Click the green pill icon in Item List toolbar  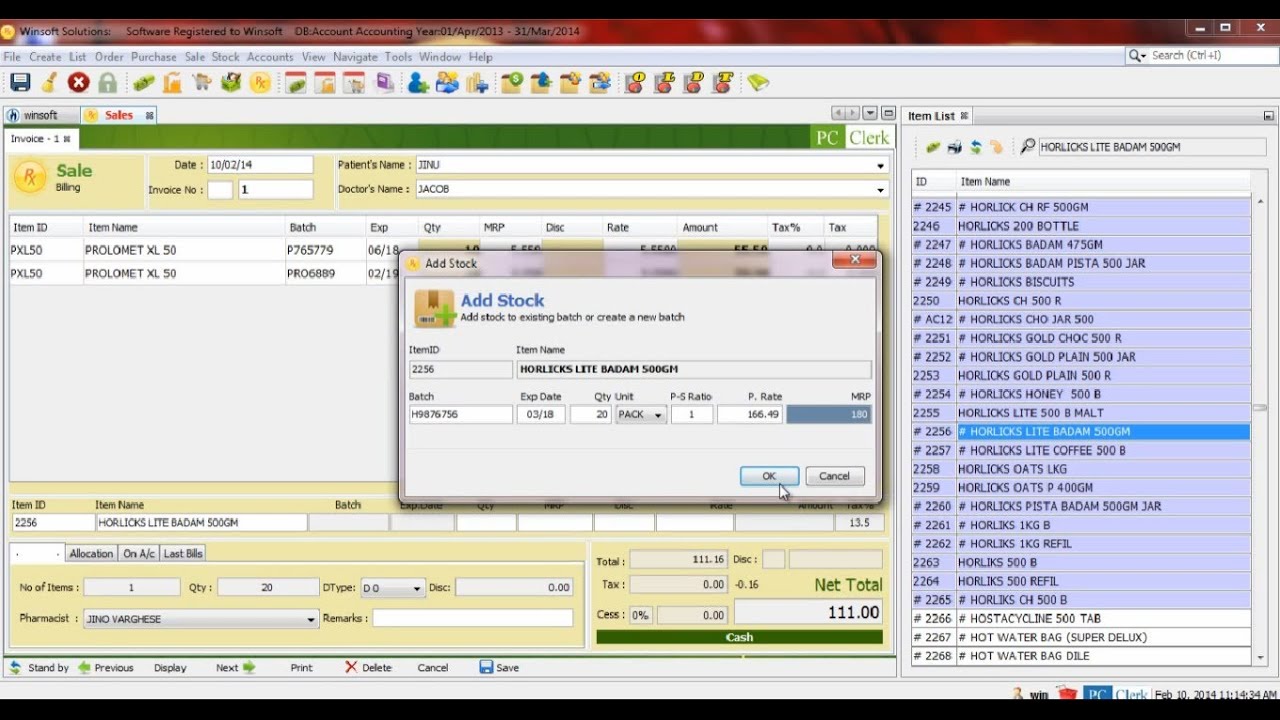933,147
